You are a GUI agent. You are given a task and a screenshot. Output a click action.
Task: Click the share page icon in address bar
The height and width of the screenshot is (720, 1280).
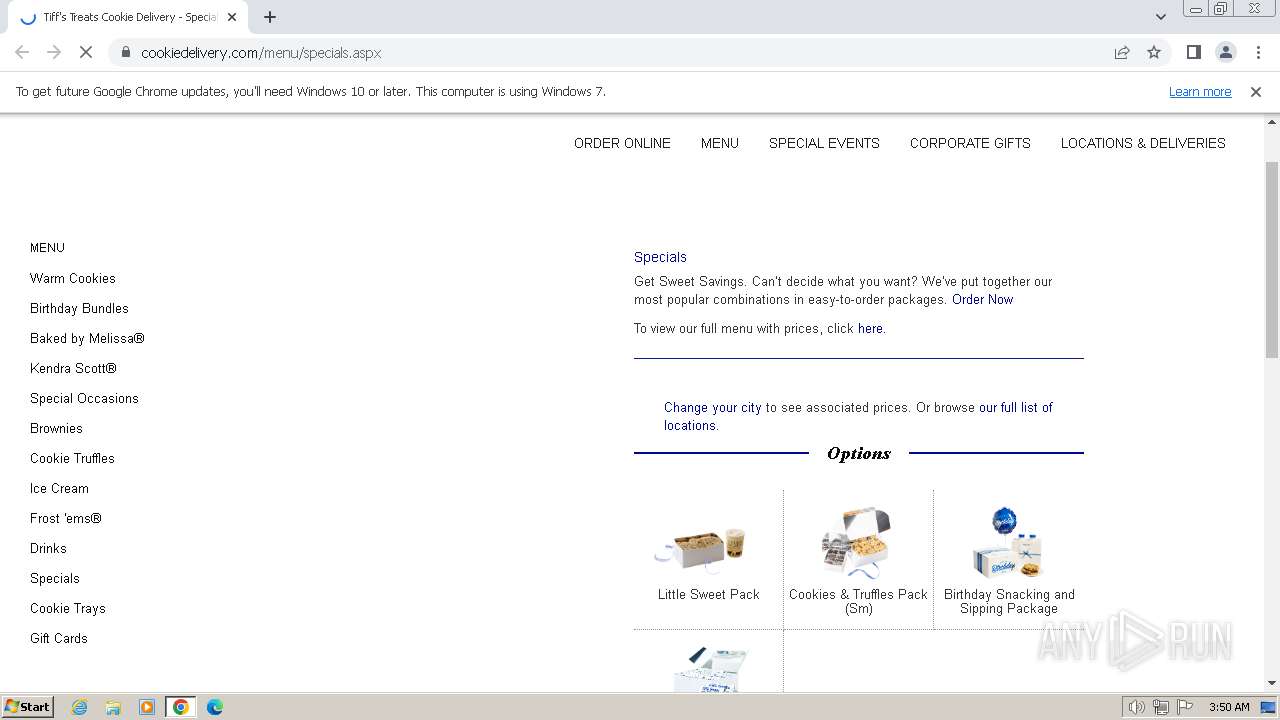[x=1122, y=53]
